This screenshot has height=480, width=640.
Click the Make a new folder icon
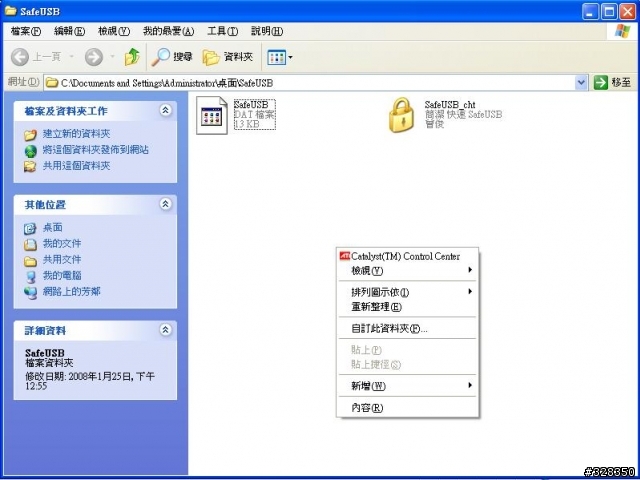pos(30,134)
